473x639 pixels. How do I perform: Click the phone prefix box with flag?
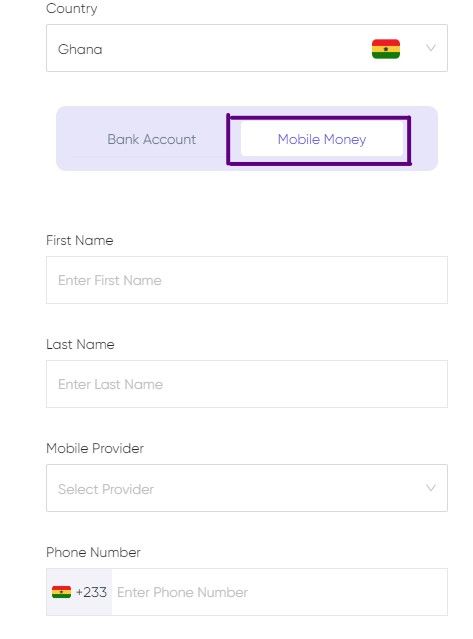[79, 592]
